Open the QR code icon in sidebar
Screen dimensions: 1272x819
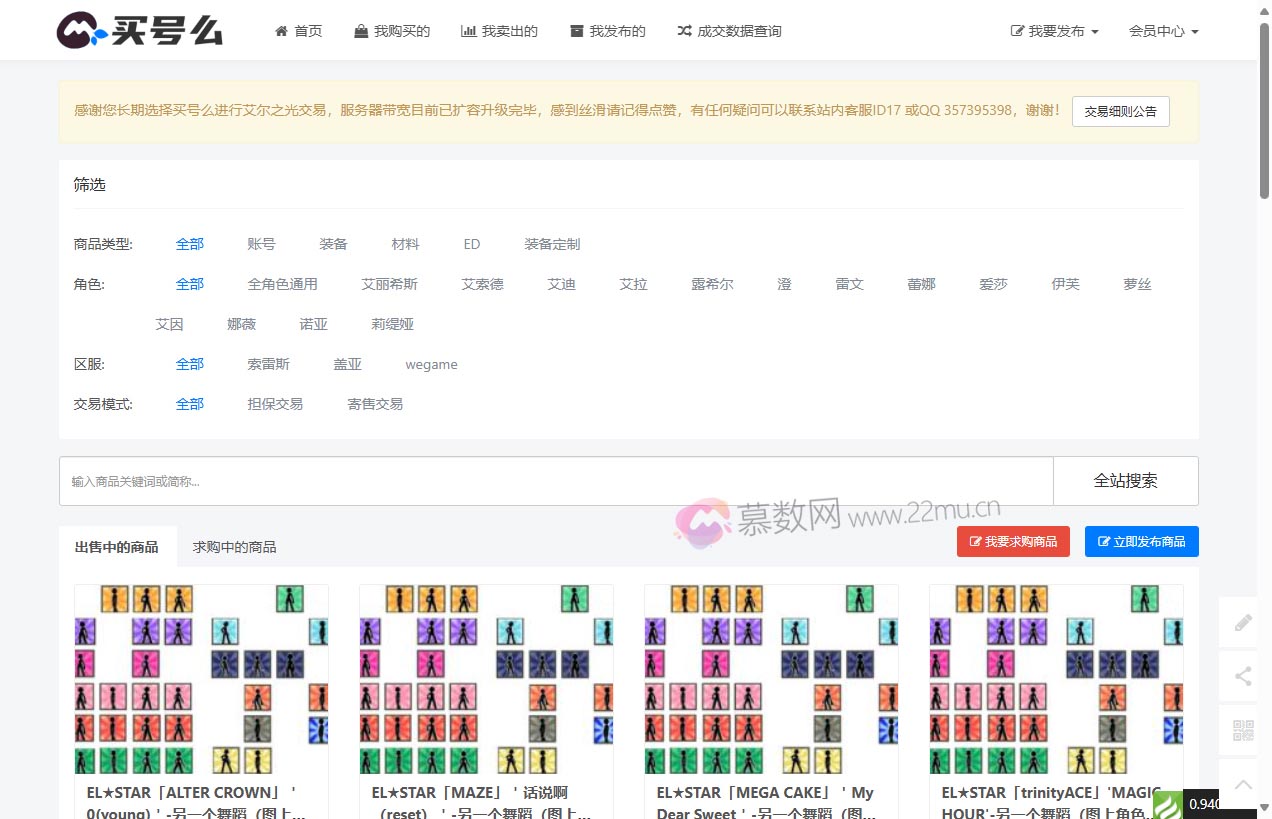(1243, 731)
